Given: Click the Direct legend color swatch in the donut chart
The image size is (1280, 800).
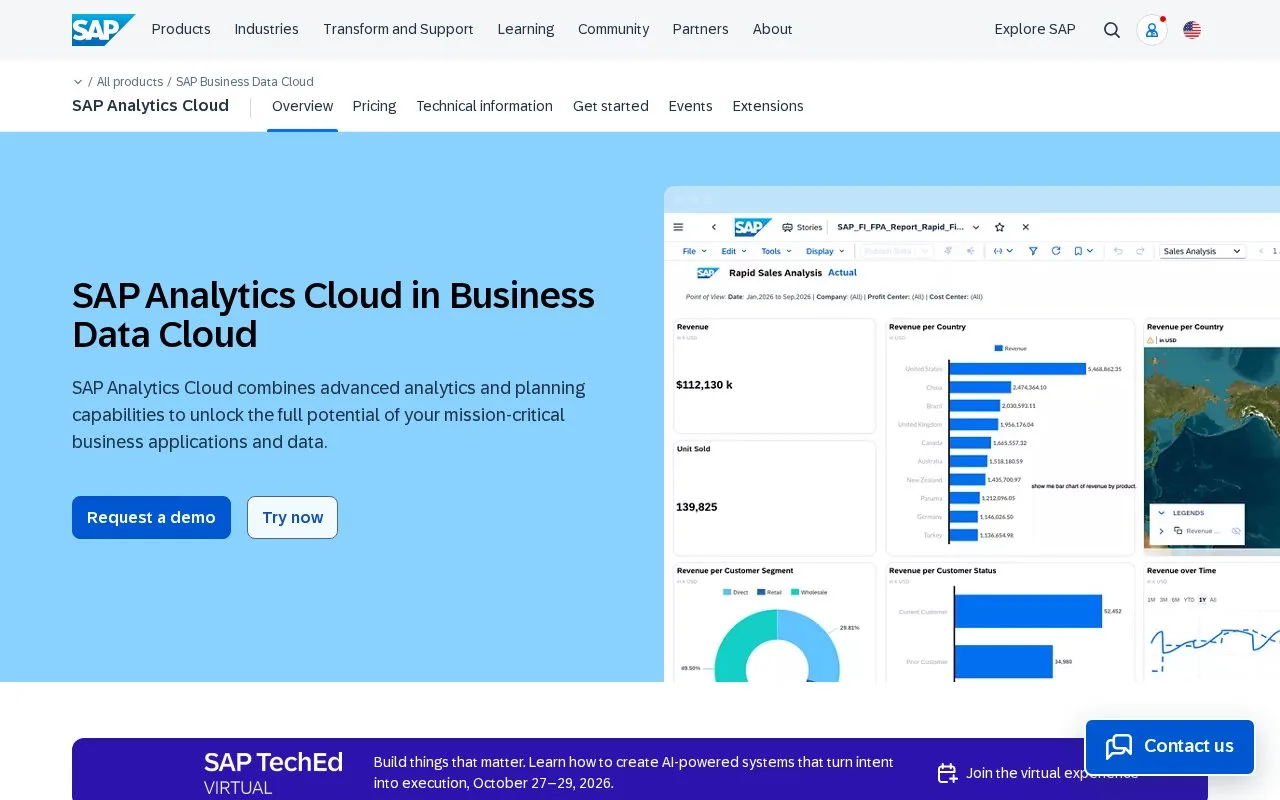Looking at the screenshot, I should pyautogui.click(x=727, y=592).
